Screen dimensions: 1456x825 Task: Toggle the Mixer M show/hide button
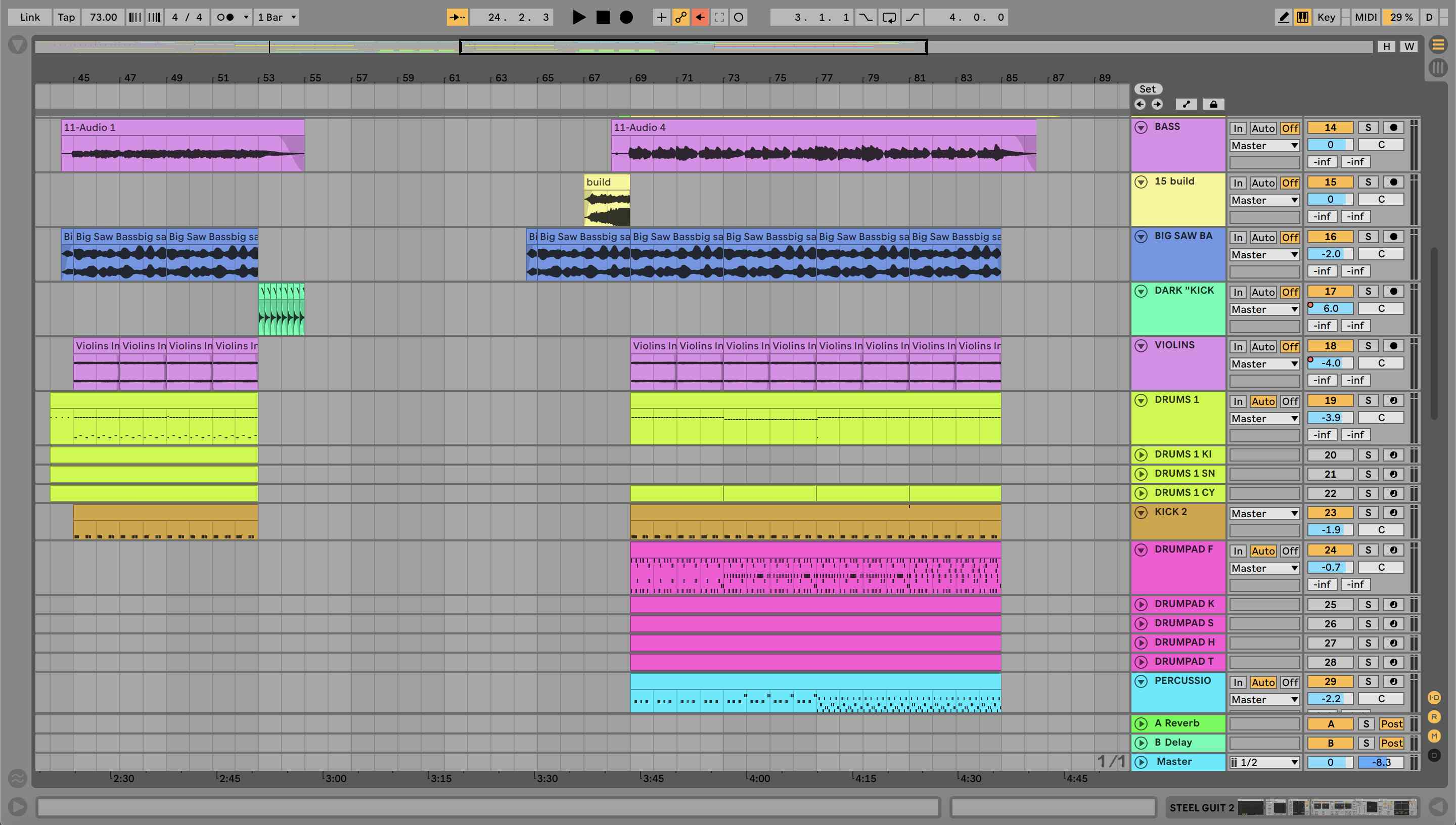[x=1434, y=736]
